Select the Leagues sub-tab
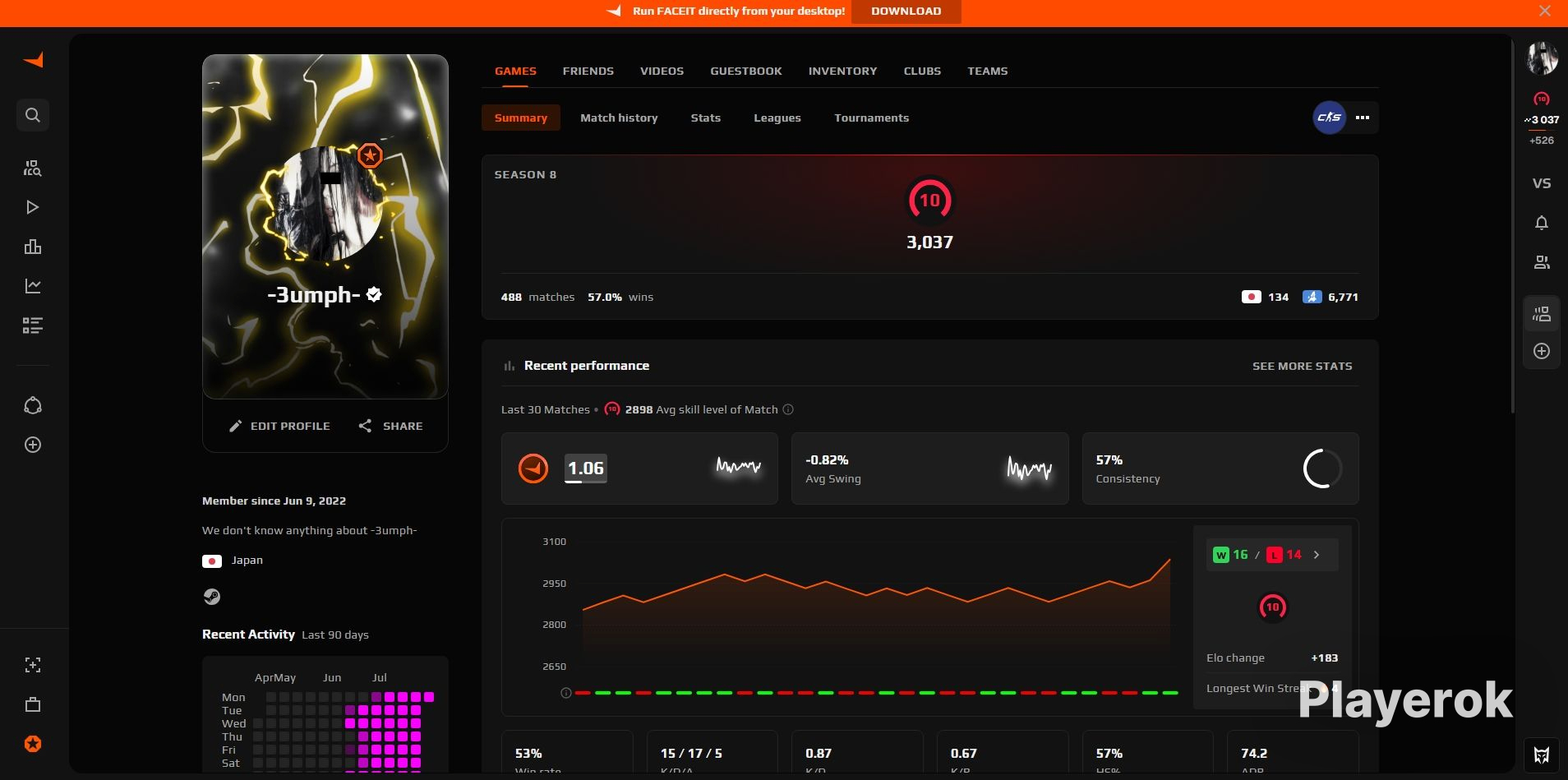 click(777, 118)
